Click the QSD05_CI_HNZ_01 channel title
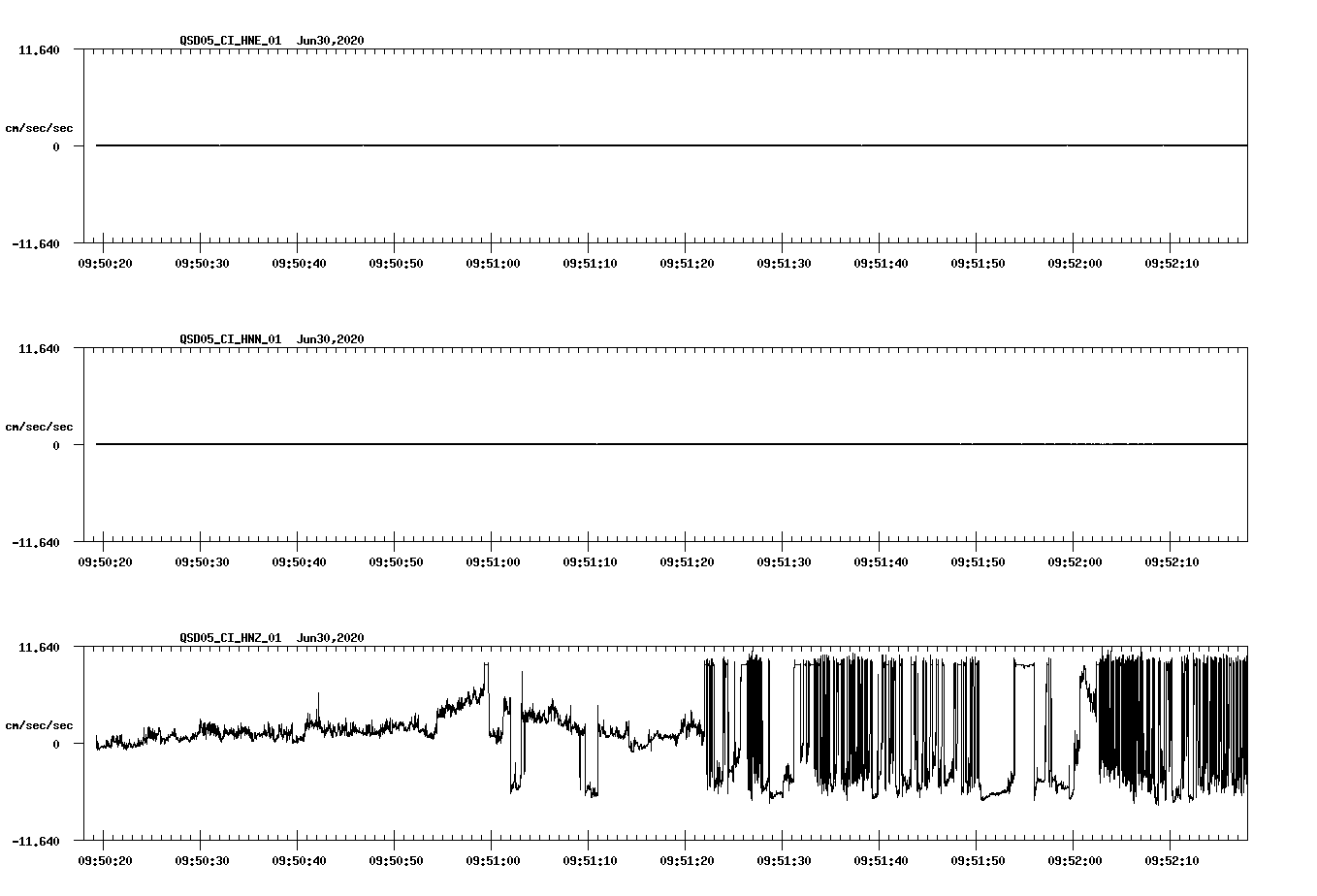This screenshot has width=1317, height=896. [x=231, y=638]
